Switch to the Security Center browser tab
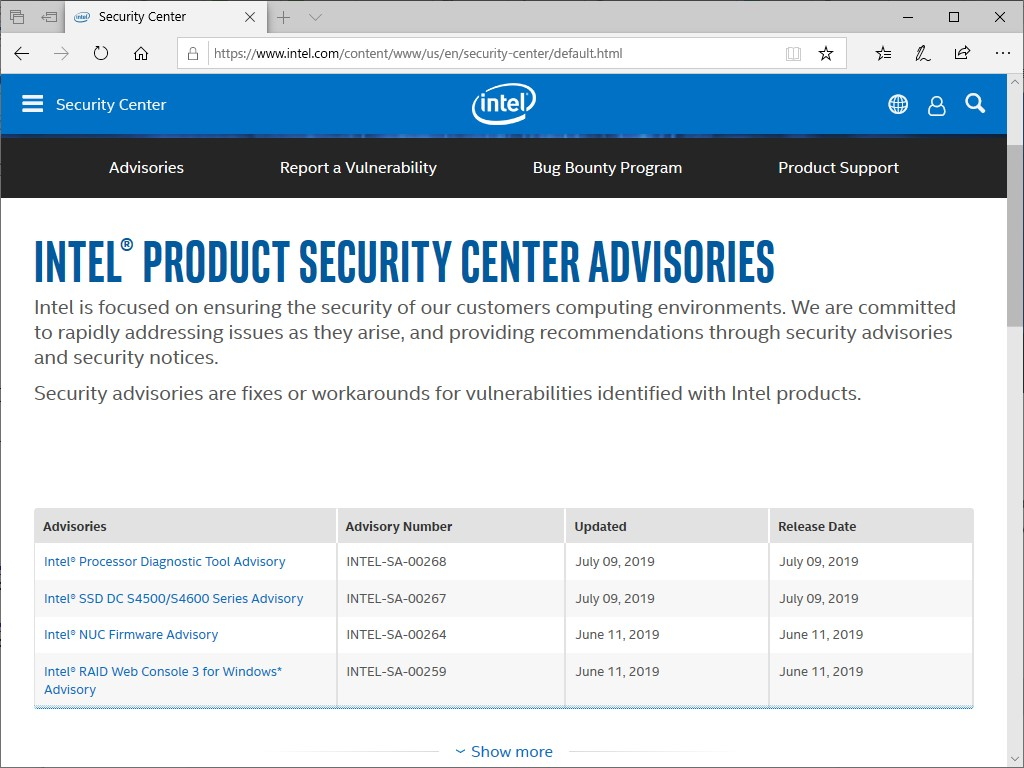The height and width of the screenshot is (768, 1024). 155,17
